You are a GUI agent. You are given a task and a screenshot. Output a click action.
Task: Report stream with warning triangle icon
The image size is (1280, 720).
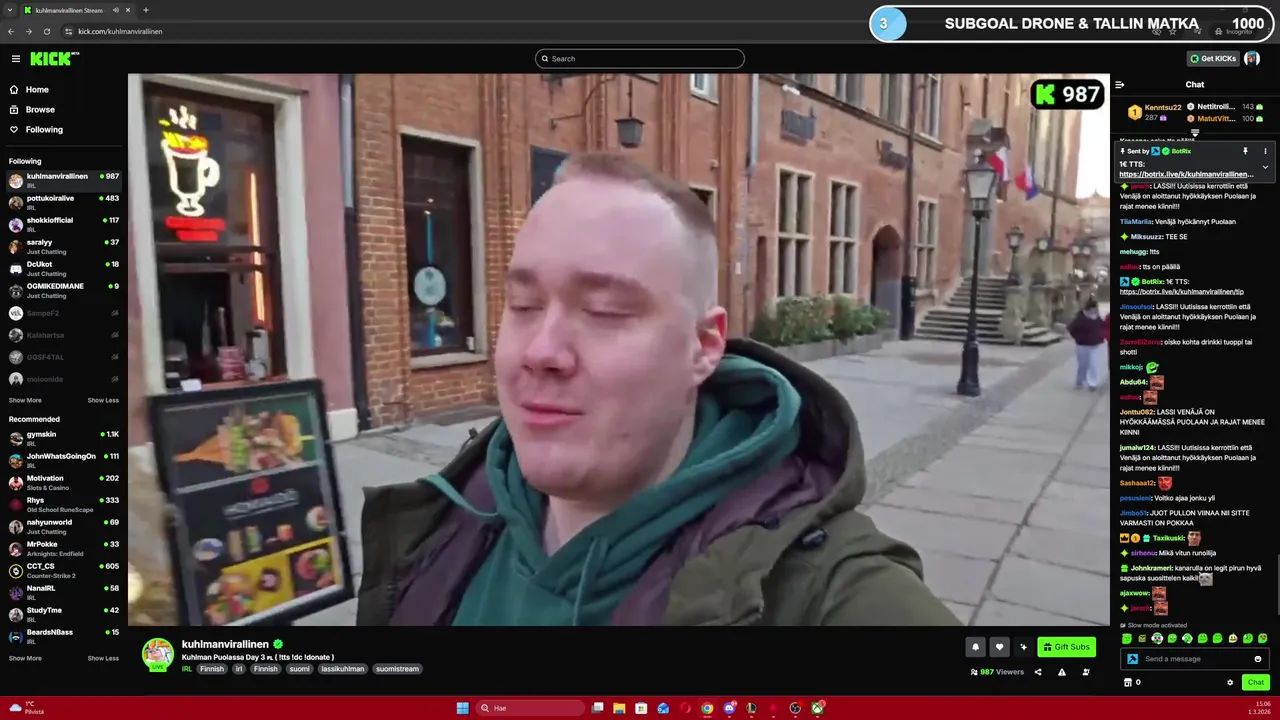pyautogui.click(x=1061, y=672)
